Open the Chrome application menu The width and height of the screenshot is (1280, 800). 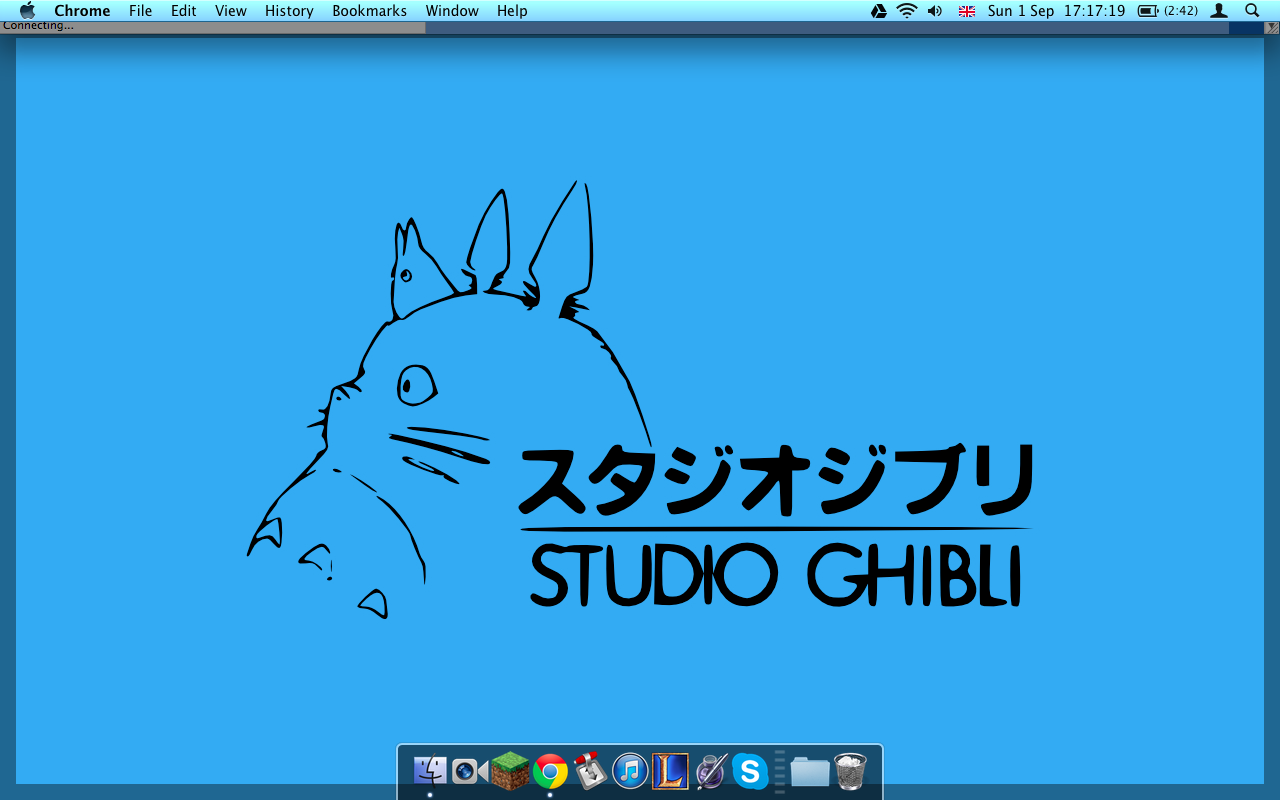click(x=82, y=11)
